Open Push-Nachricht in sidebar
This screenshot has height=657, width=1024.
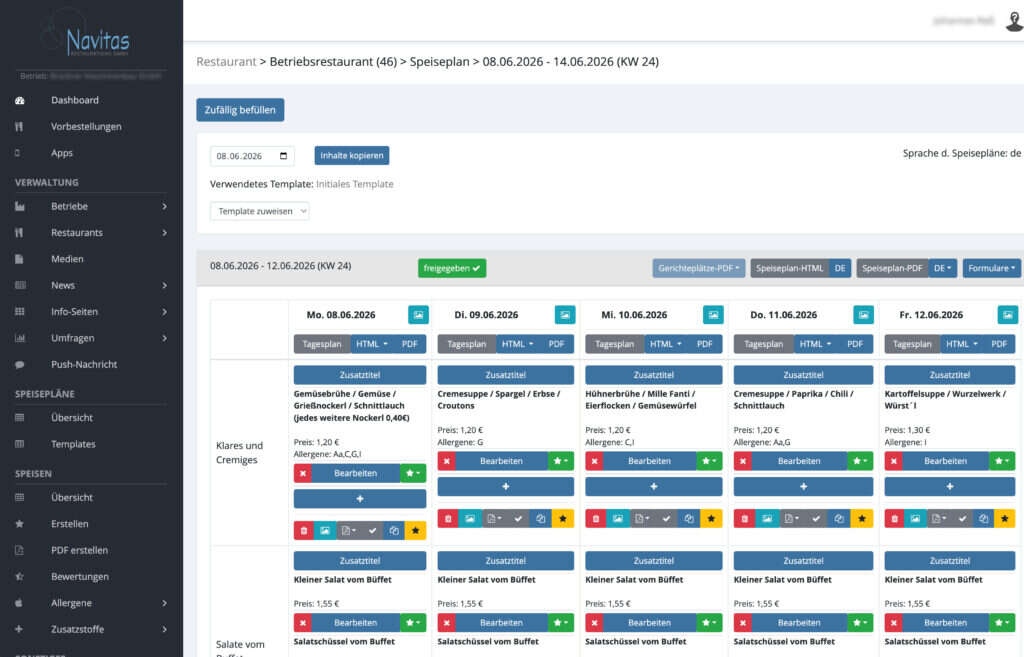coord(84,364)
